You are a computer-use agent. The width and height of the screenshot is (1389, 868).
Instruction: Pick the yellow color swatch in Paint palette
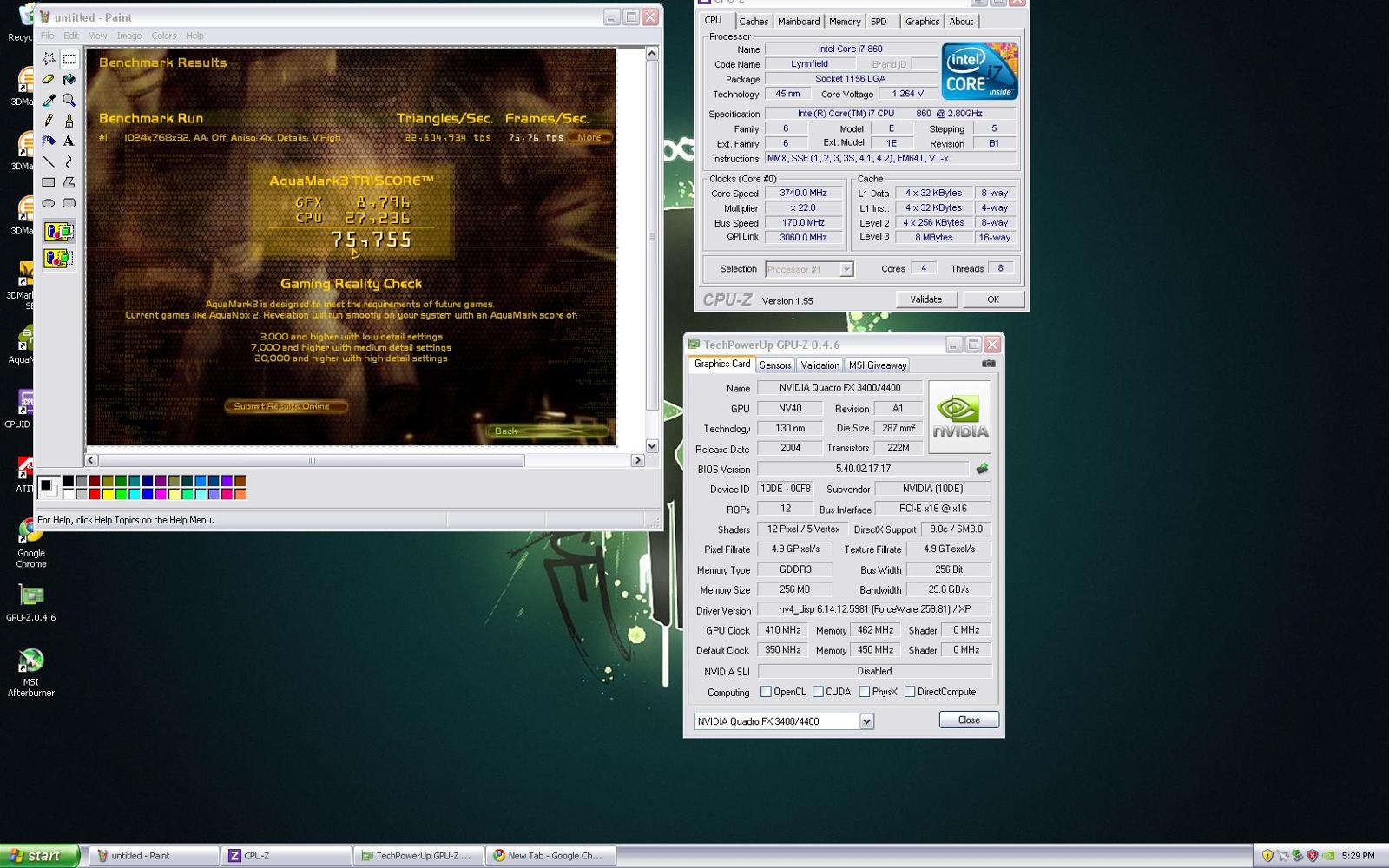[108, 494]
